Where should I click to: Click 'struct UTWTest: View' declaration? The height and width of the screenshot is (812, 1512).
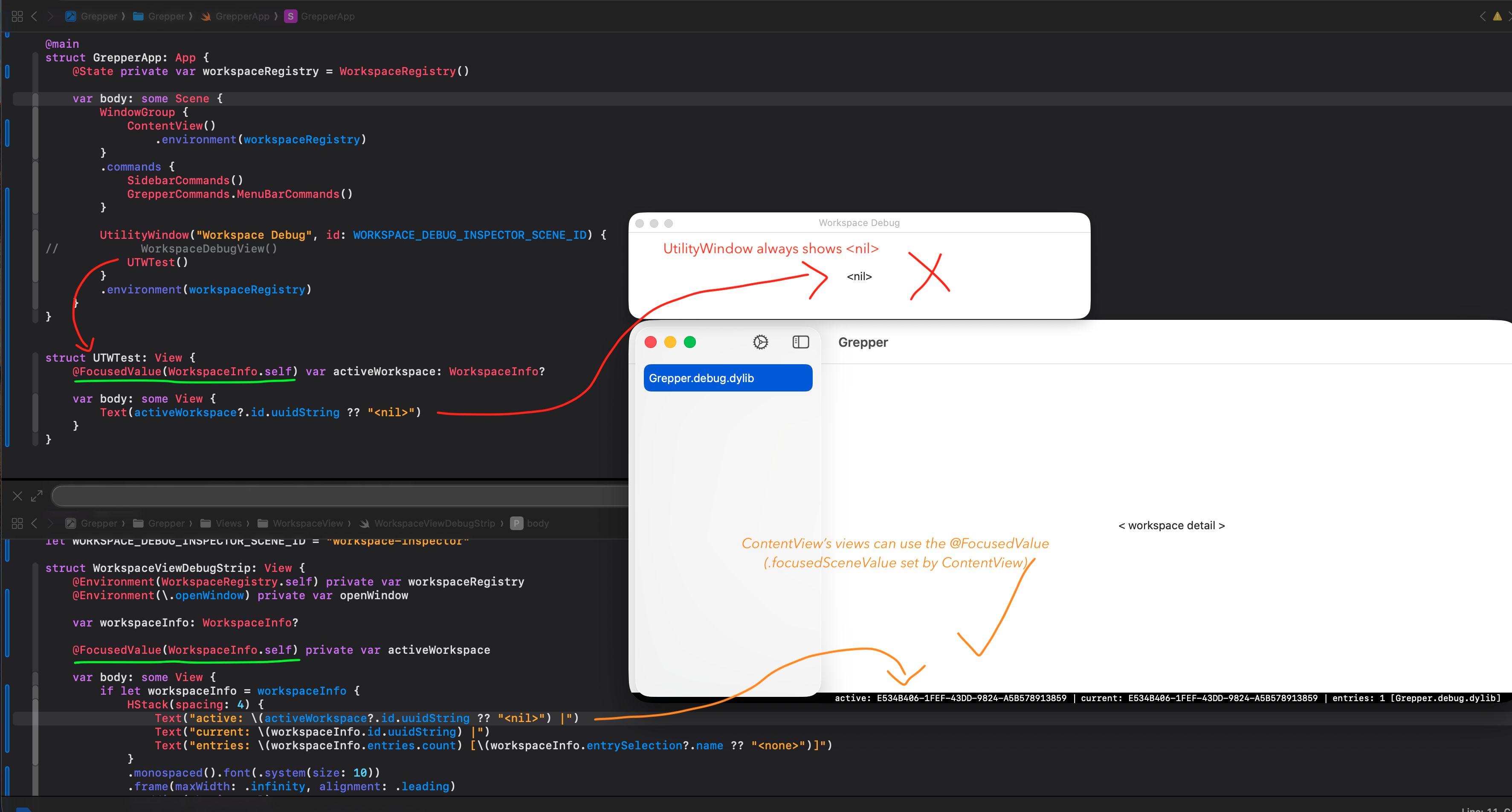click(121, 357)
